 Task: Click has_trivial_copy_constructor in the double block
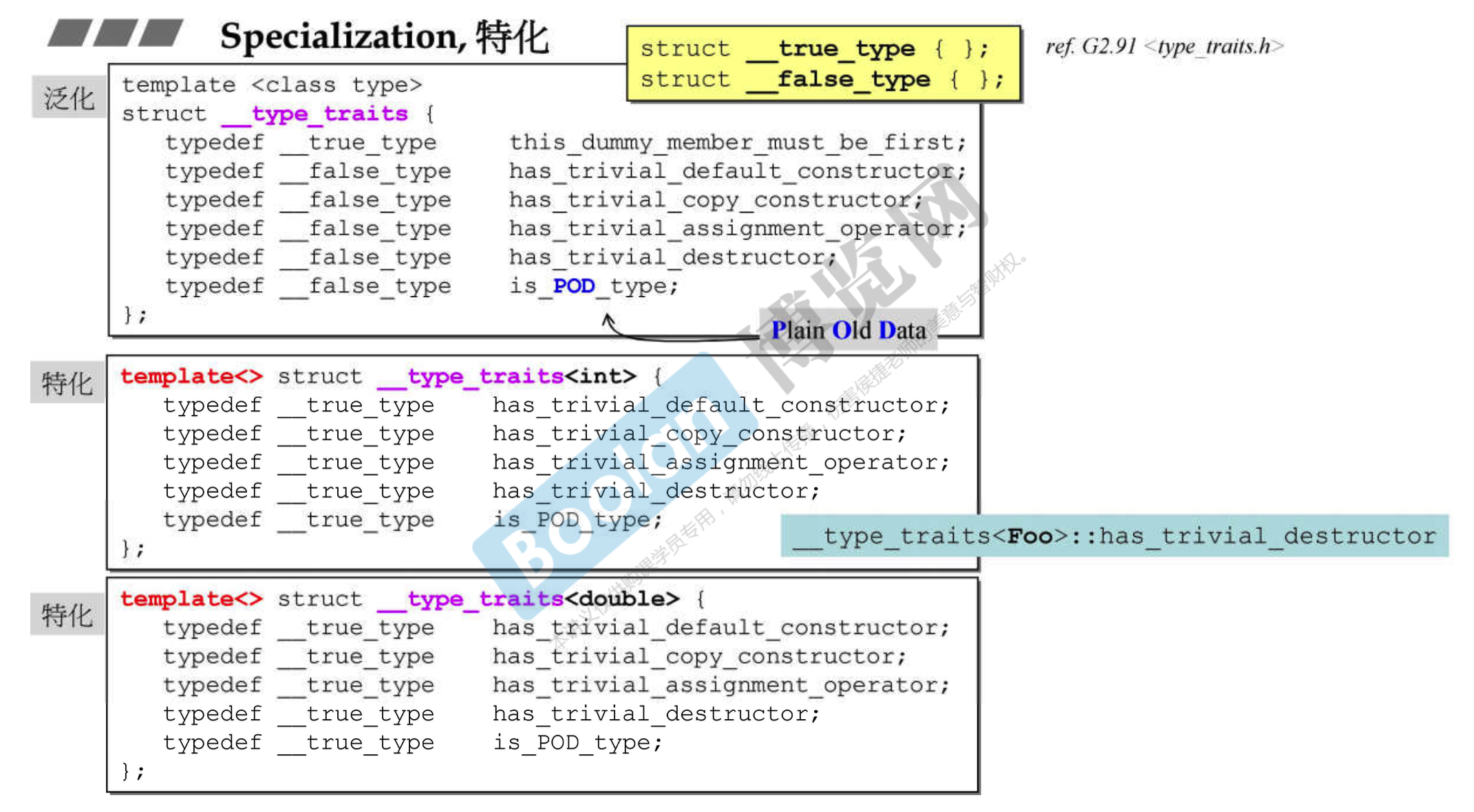click(698, 656)
